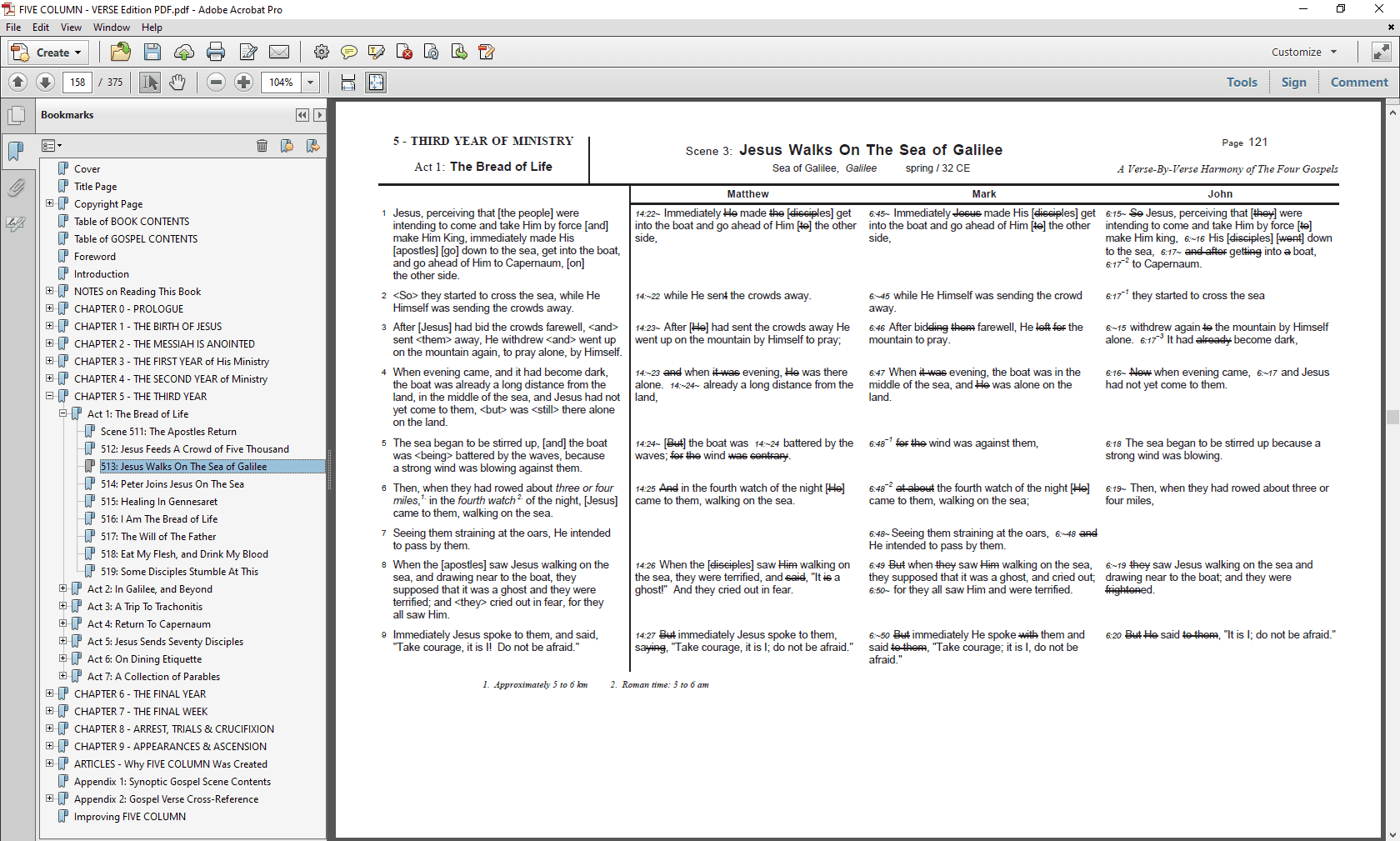The width and height of the screenshot is (1400, 841).
Task: Open the Help menu
Action: point(152,28)
